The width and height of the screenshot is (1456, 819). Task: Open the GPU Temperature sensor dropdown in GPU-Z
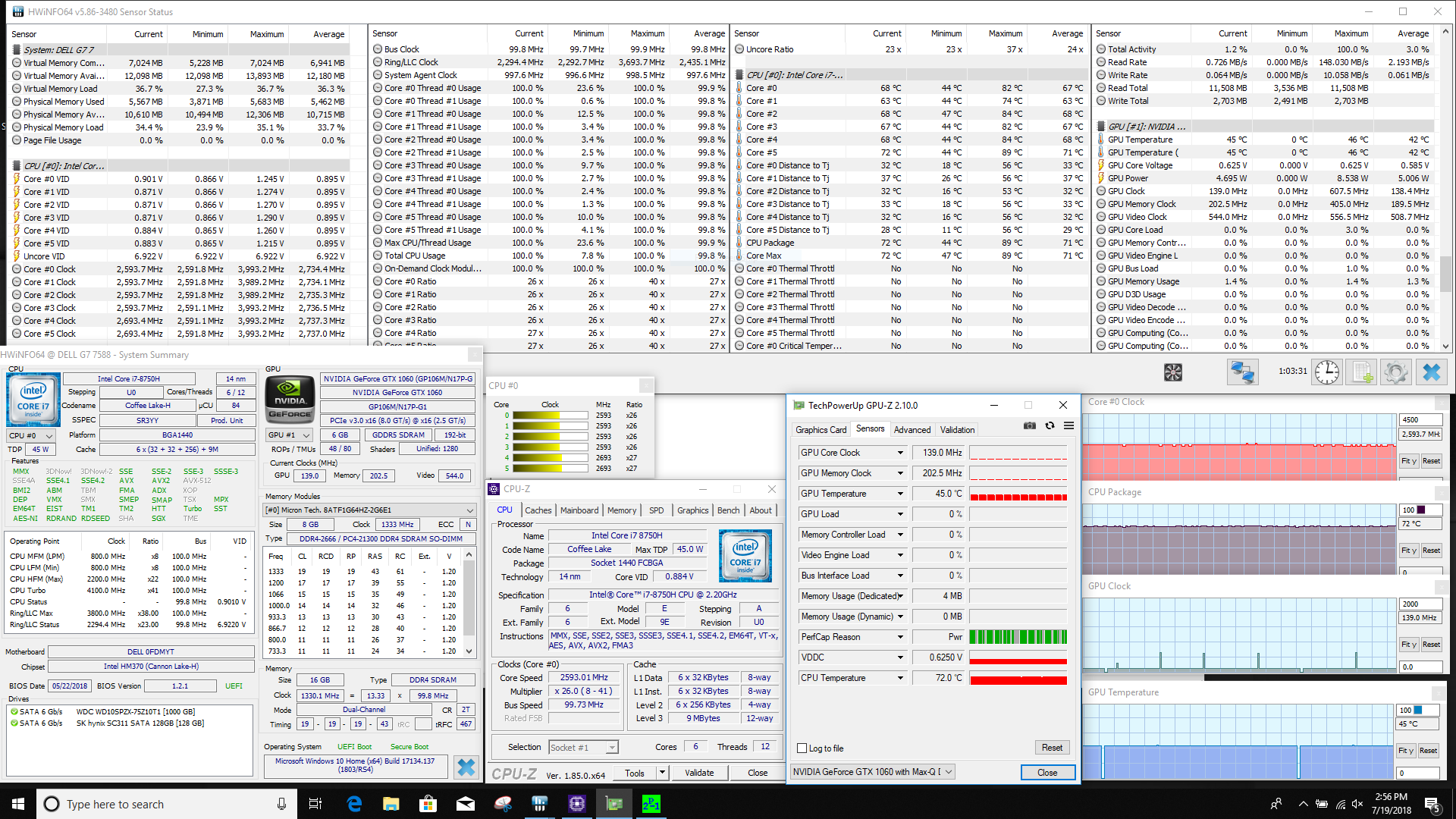900,494
